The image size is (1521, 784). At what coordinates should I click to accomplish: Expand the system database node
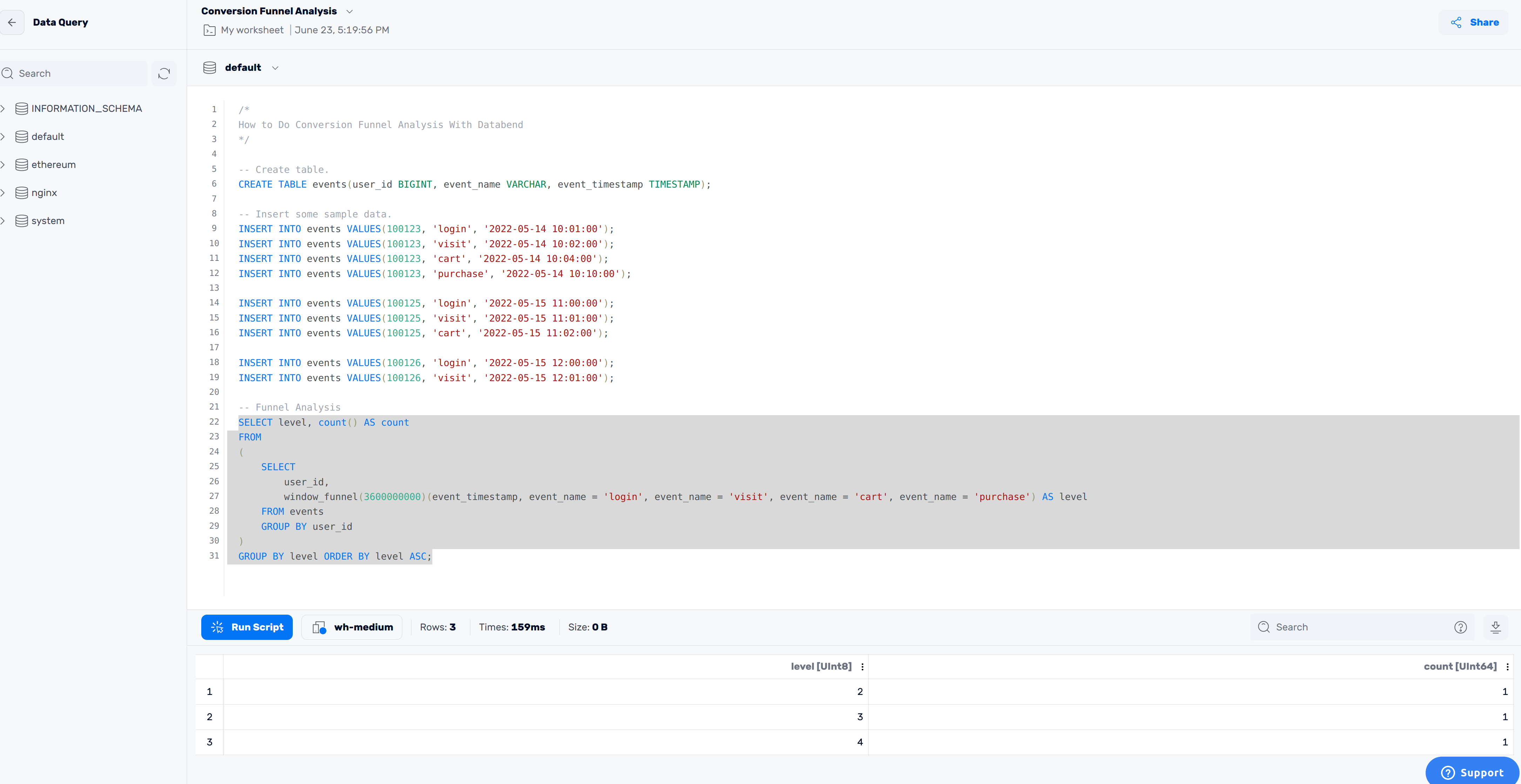[3, 221]
